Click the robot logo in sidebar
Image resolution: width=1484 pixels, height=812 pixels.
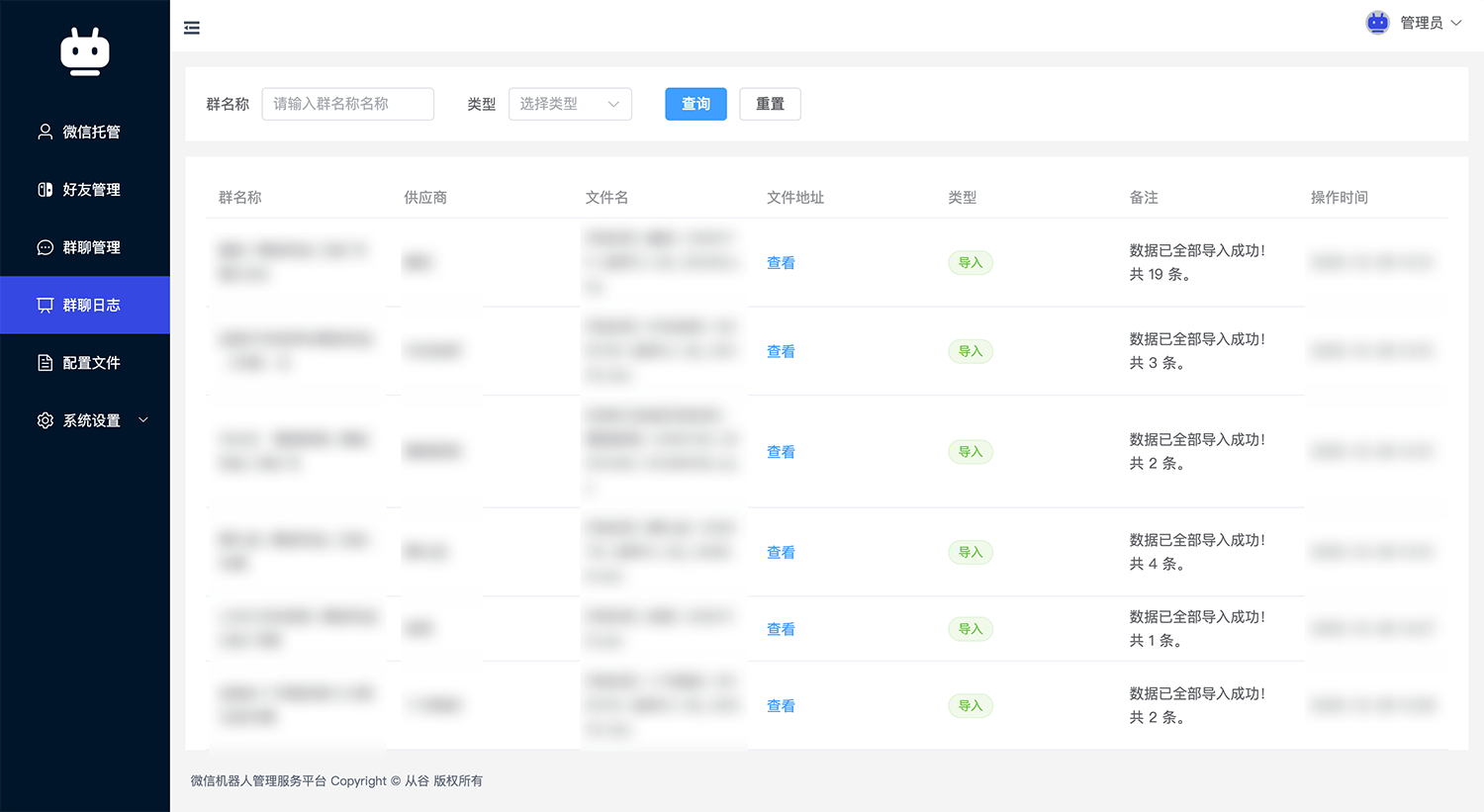coord(85,51)
